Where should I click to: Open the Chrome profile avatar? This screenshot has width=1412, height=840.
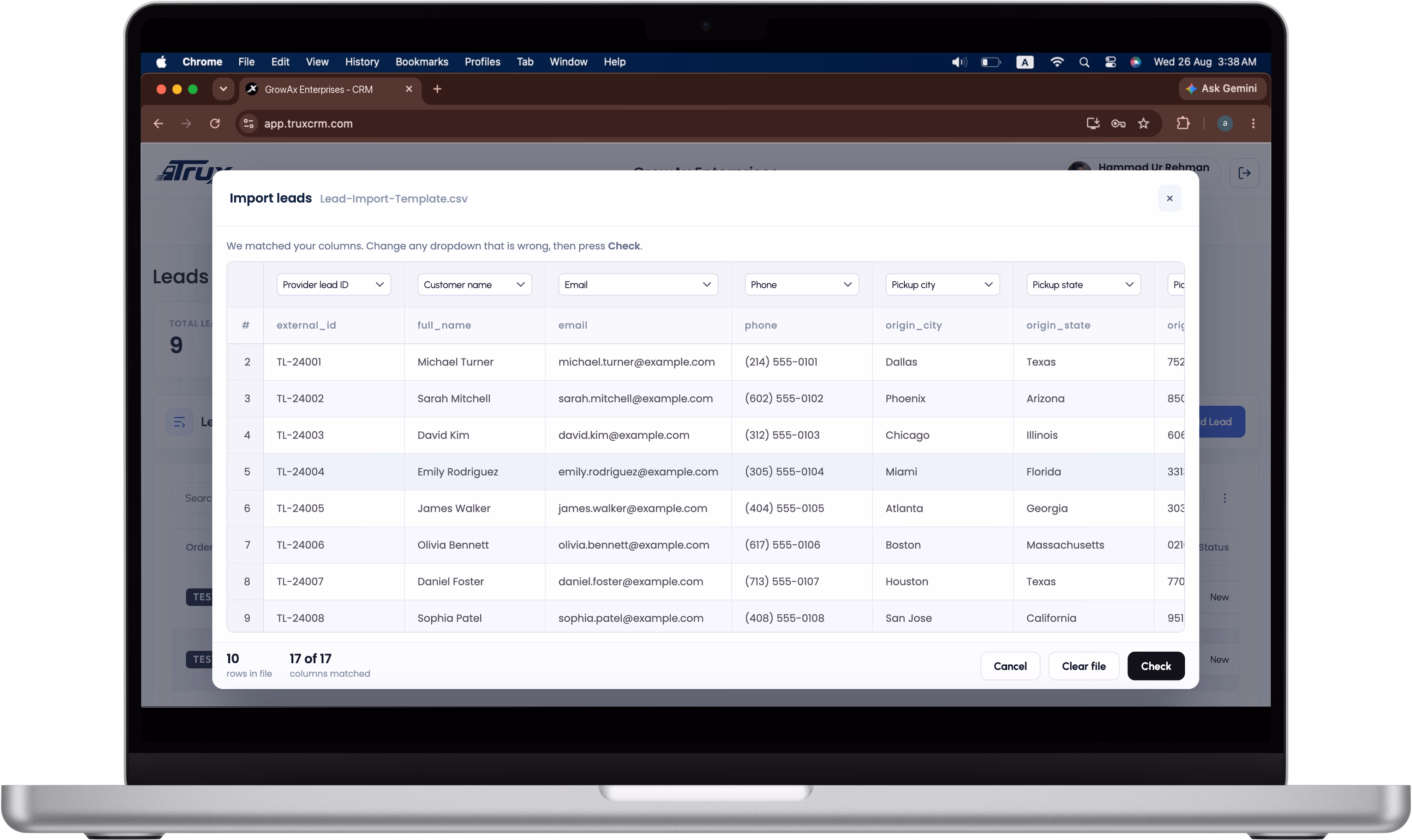(x=1225, y=123)
